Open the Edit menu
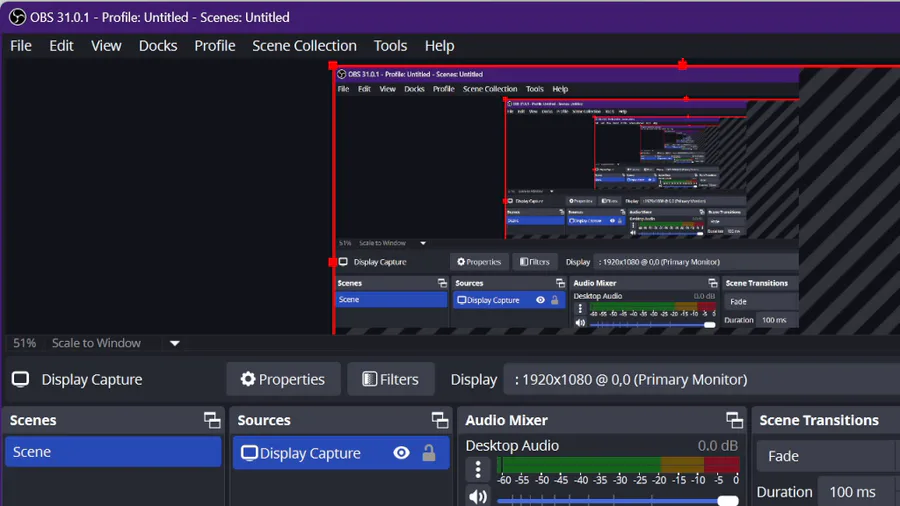 [61, 46]
